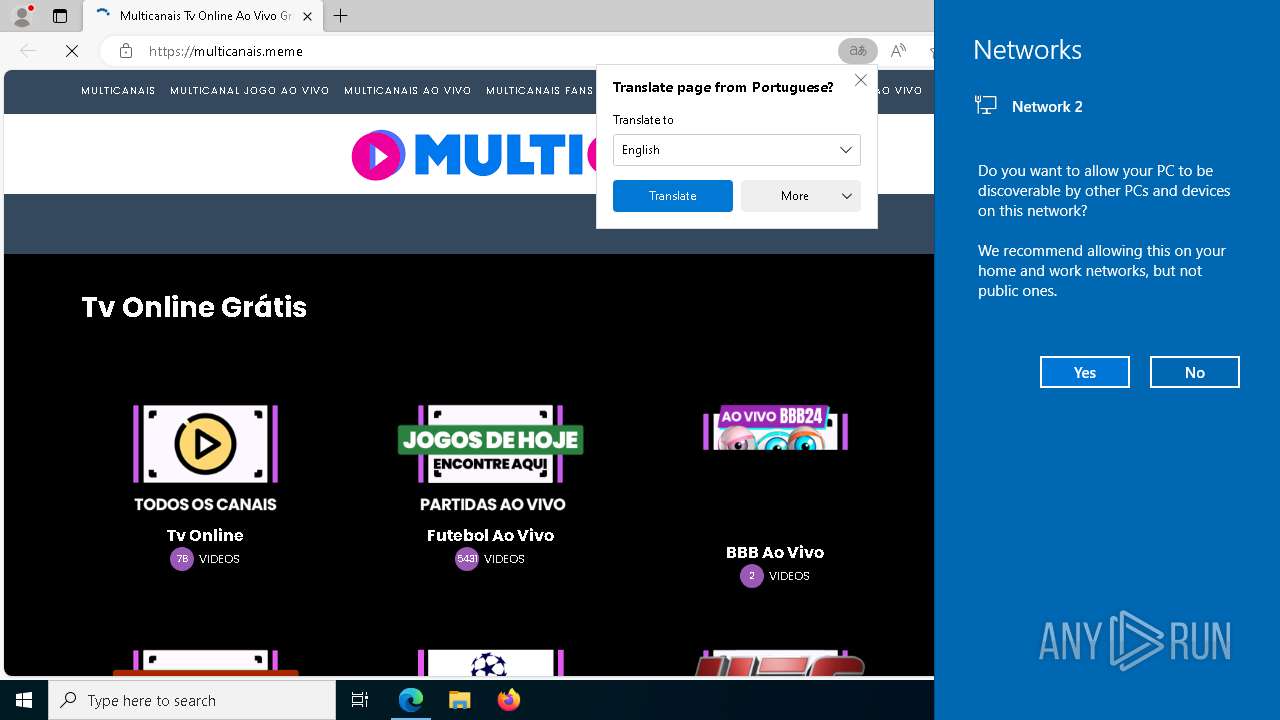Image resolution: width=1280 pixels, height=720 pixels.
Task: Expand the More options dropdown
Action: tap(800, 196)
